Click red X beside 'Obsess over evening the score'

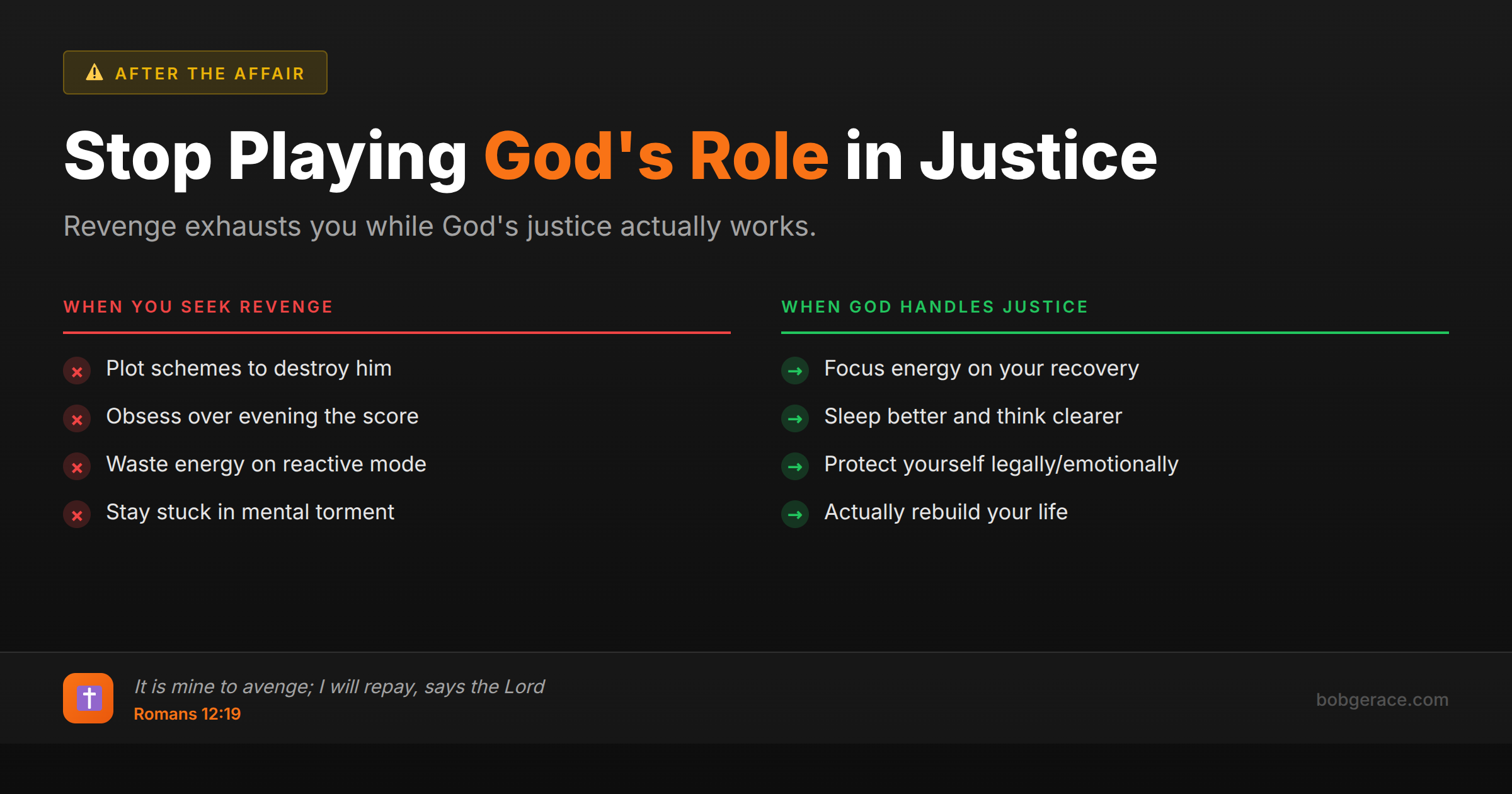pos(77,419)
